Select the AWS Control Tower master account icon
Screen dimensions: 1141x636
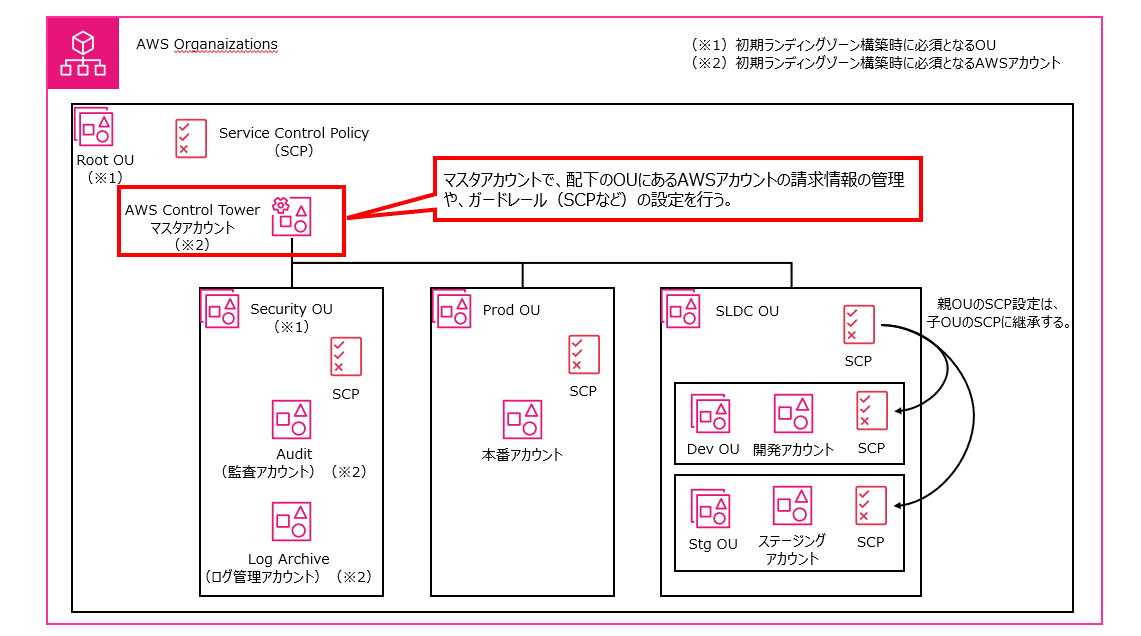(291, 216)
